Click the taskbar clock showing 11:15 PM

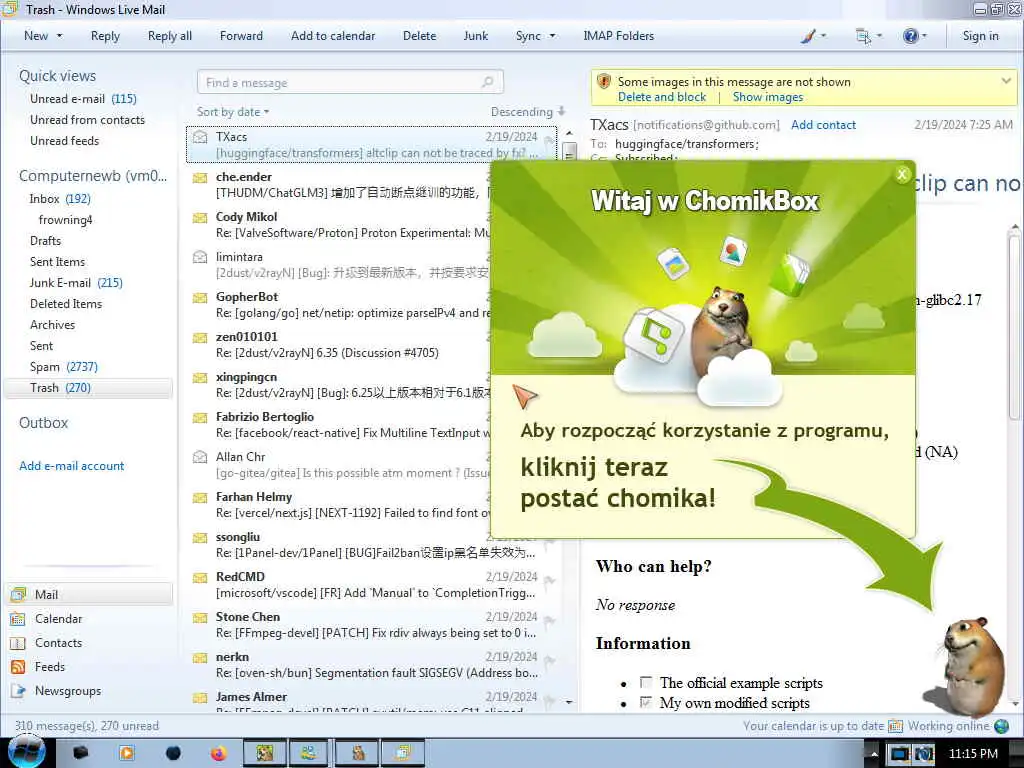point(972,754)
